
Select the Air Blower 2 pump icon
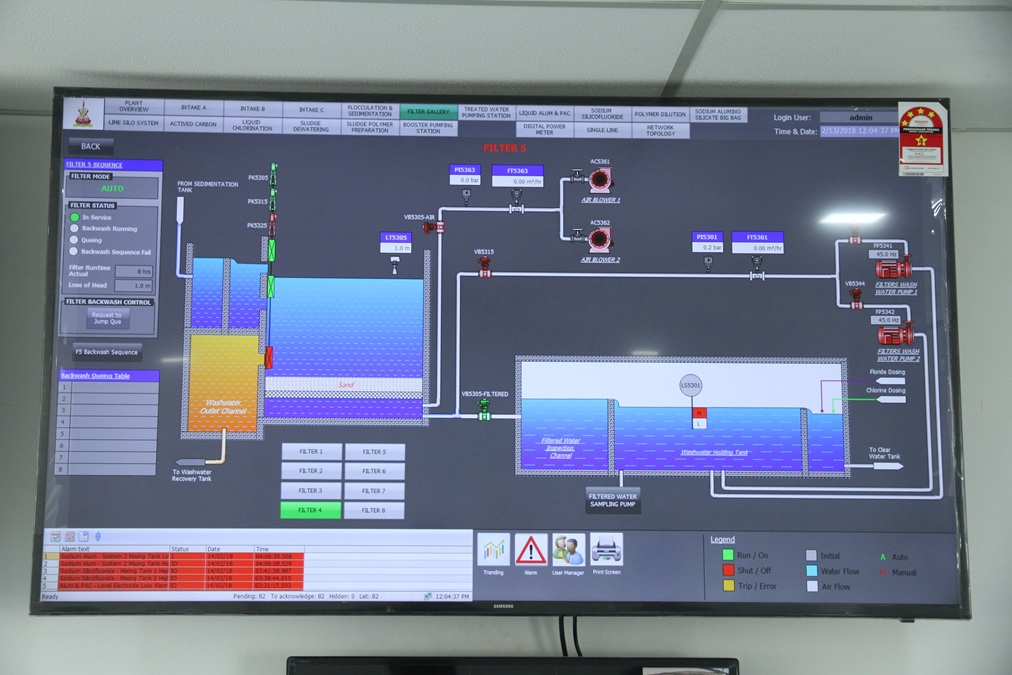pyautogui.click(x=599, y=238)
